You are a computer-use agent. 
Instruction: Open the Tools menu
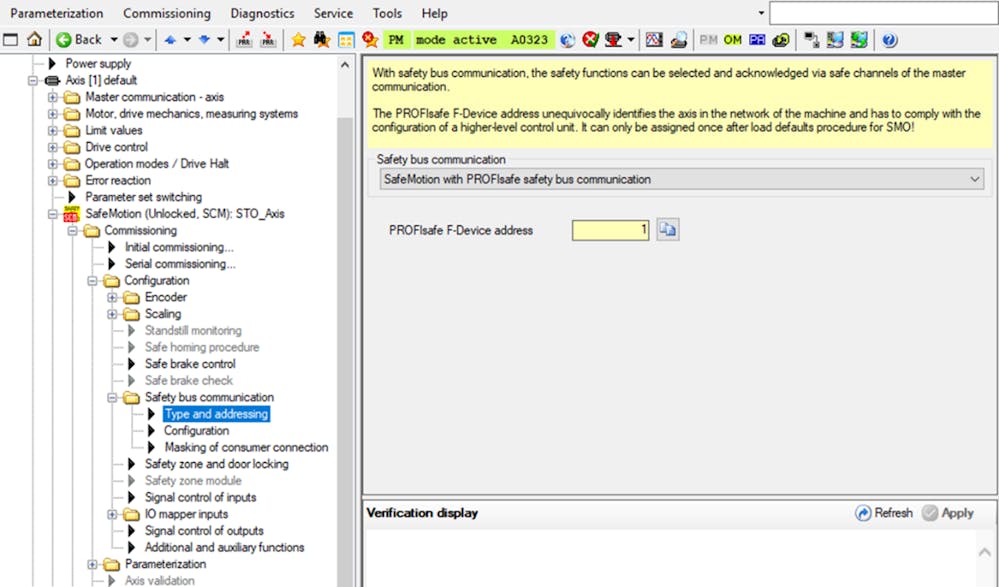[x=387, y=13]
